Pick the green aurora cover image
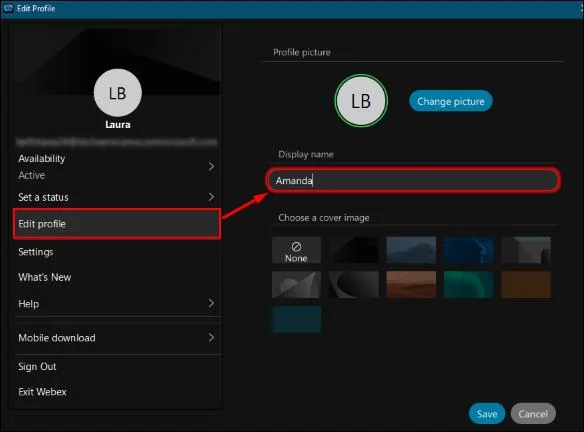 pos(468,285)
